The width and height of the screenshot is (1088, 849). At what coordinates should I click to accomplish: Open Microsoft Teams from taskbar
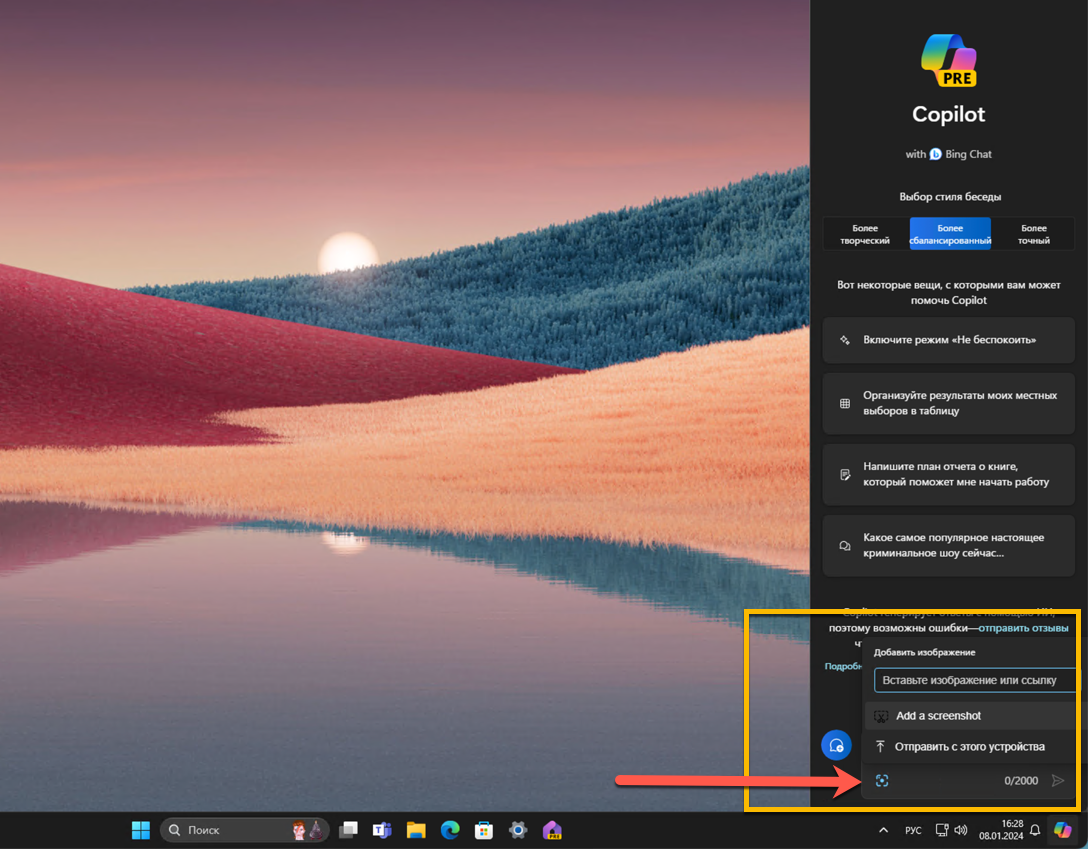pos(382,830)
